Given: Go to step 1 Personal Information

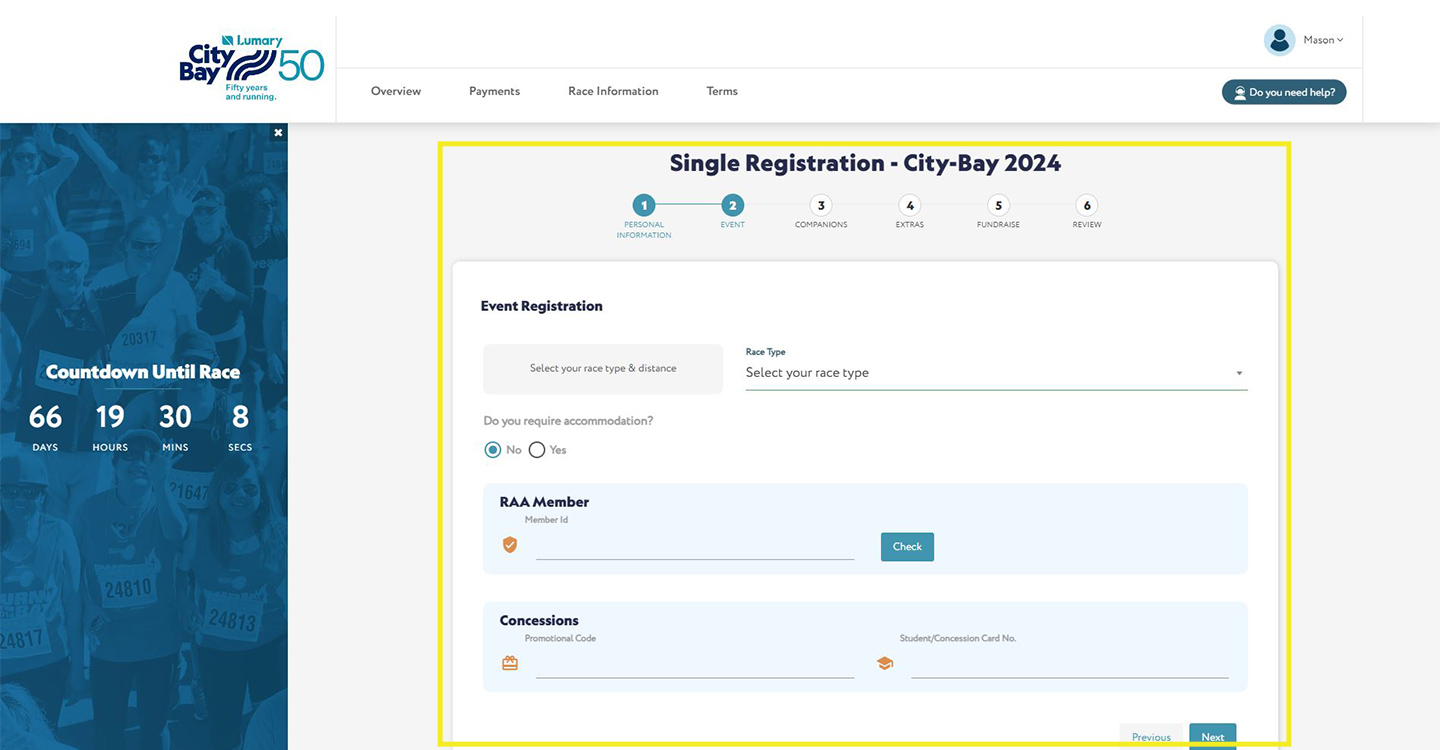Looking at the screenshot, I should coord(644,206).
